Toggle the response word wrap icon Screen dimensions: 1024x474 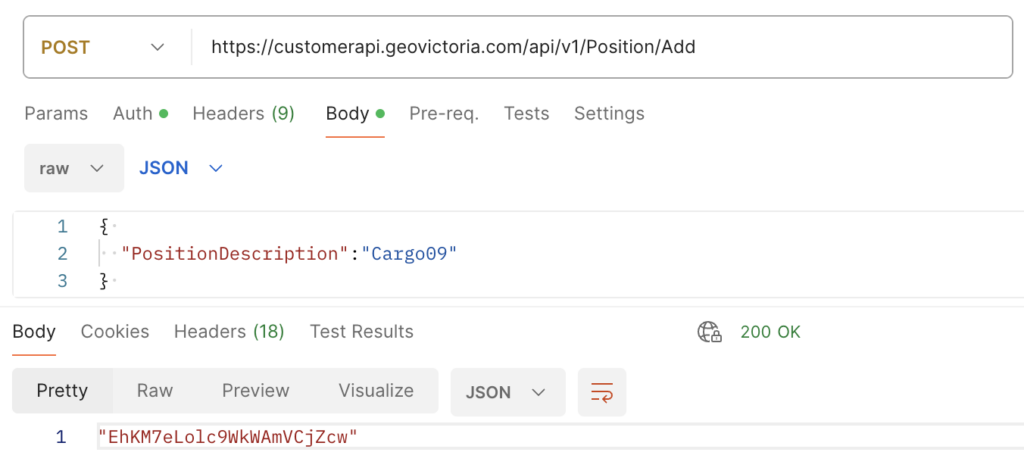tap(602, 392)
